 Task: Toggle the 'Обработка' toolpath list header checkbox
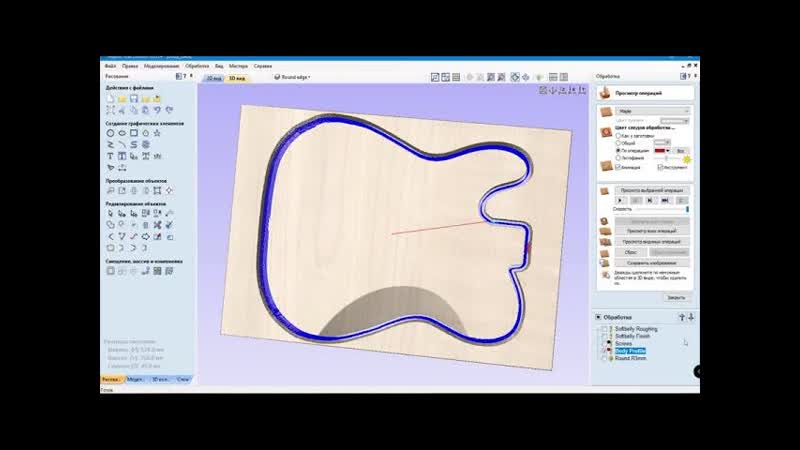pyautogui.click(x=598, y=317)
